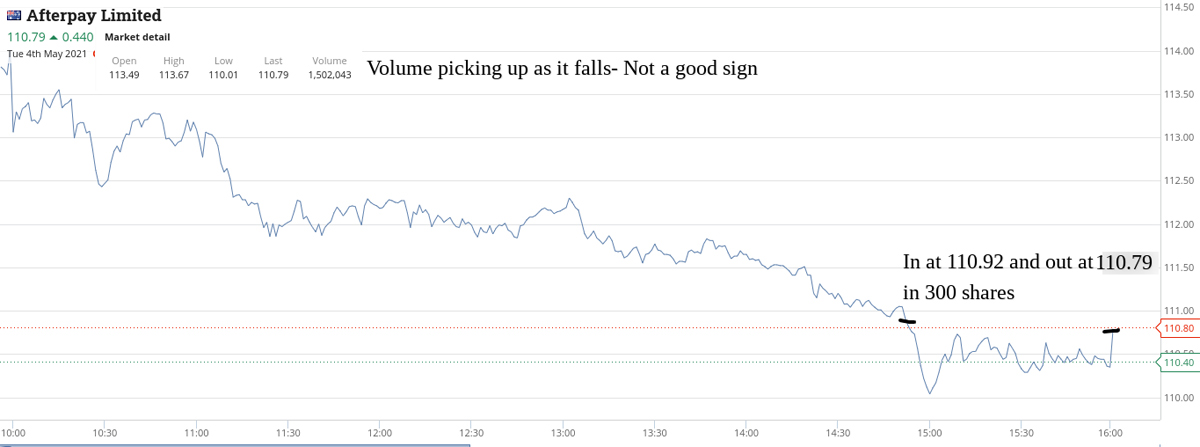Click the Volume value 1,502,043
Viewport: 1200px width, 447px height.
tap(329, 75)
